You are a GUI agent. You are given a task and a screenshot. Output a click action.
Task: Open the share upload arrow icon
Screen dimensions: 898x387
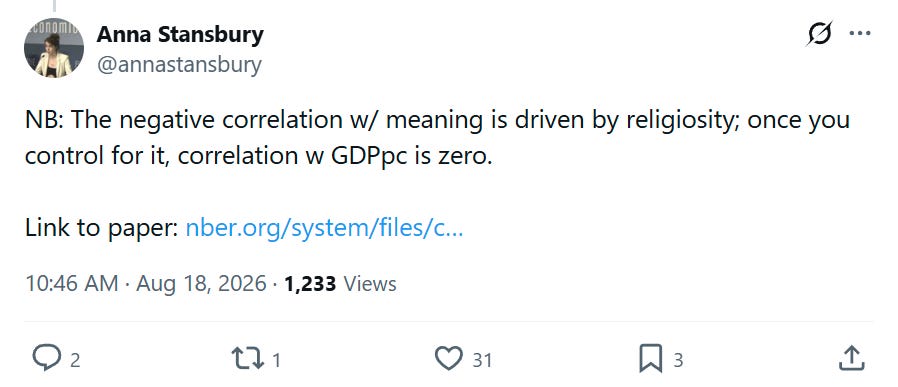tap(851, 358)
